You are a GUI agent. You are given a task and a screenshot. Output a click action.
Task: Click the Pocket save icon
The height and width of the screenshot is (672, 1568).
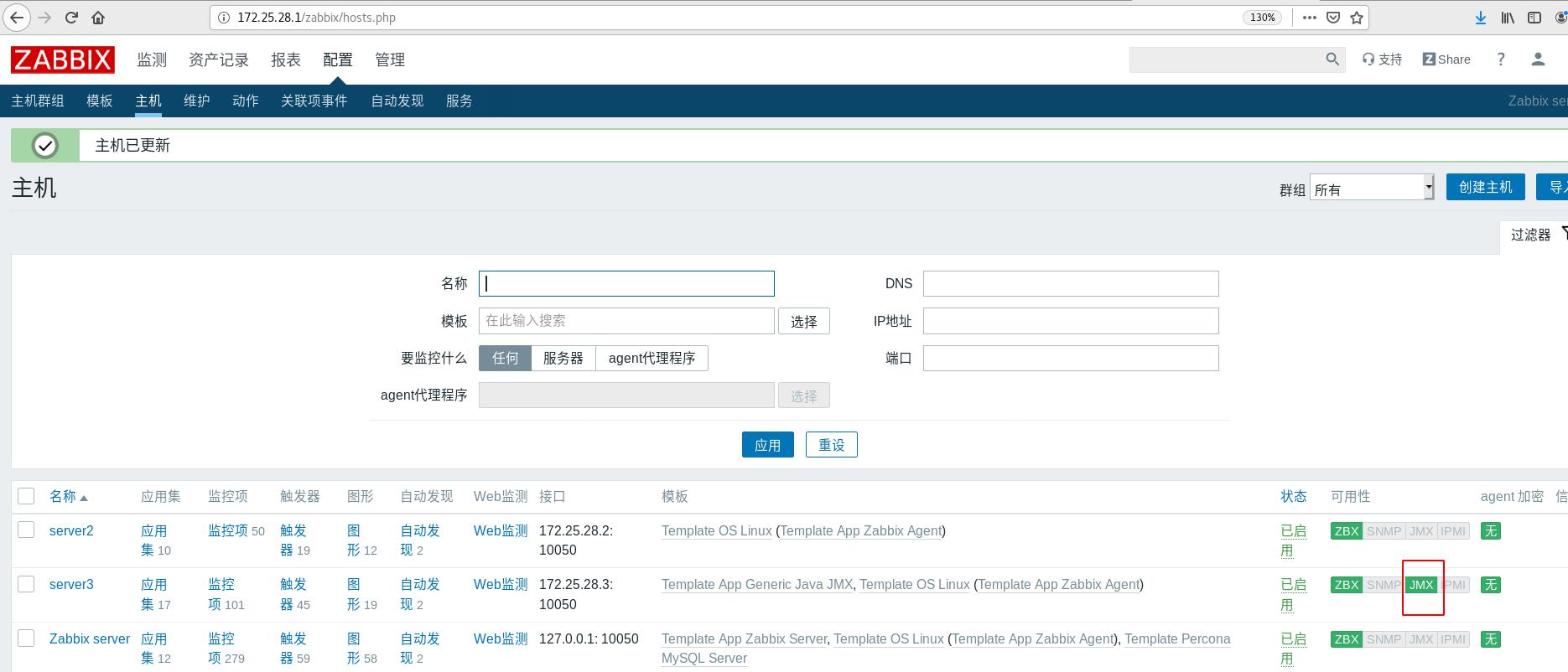(x=1333, y=18)
